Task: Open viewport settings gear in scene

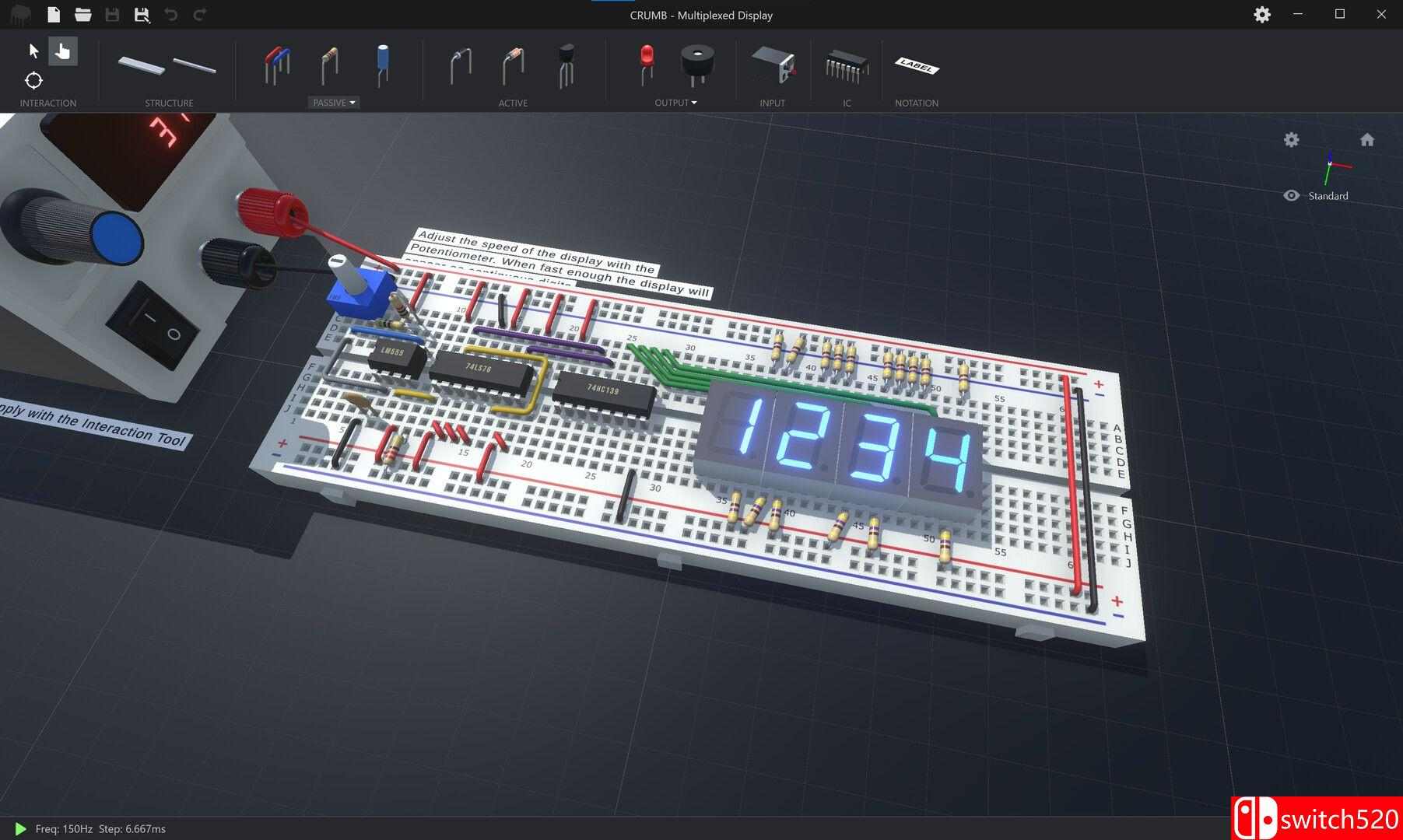Action: [1291, 140]
